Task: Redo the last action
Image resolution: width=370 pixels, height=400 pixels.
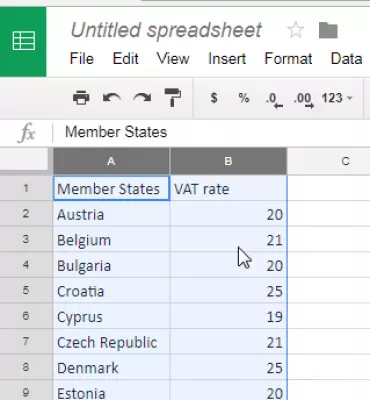Action: (x=142, y=98)
